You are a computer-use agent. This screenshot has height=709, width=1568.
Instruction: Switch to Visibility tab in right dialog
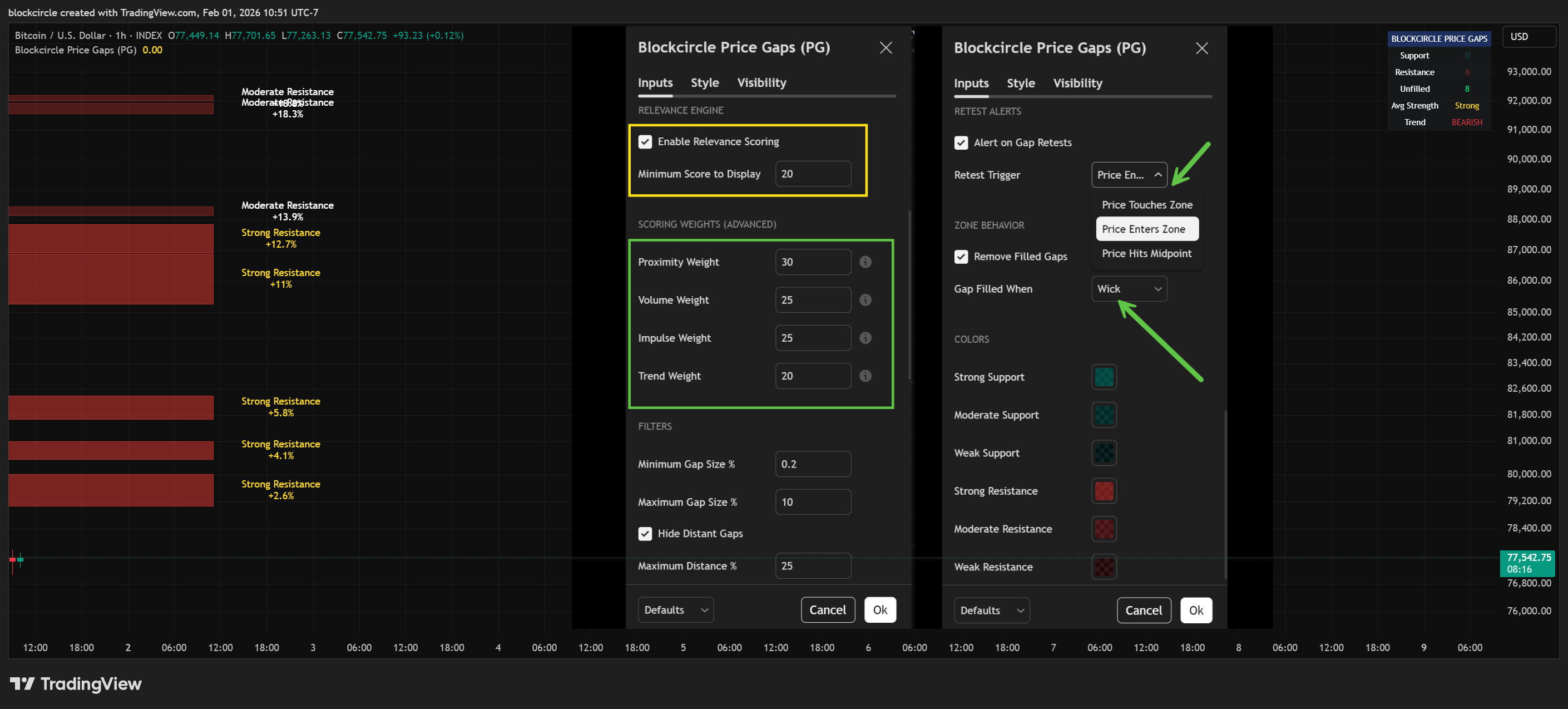tap(1077, 83)
